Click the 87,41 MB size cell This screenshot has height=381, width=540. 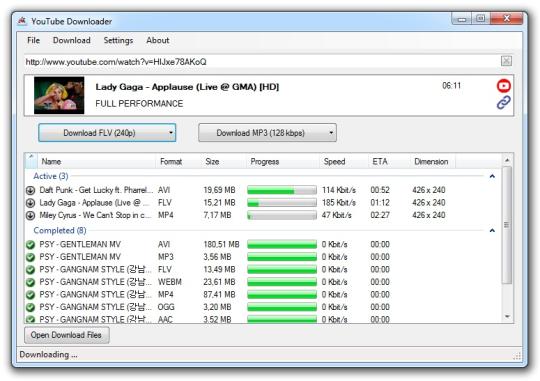coord(219,295)
